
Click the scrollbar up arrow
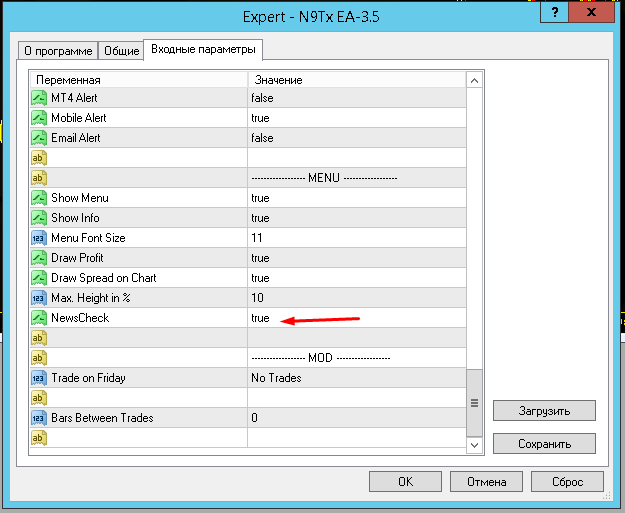pyautogui.click(x=474, y=81)
